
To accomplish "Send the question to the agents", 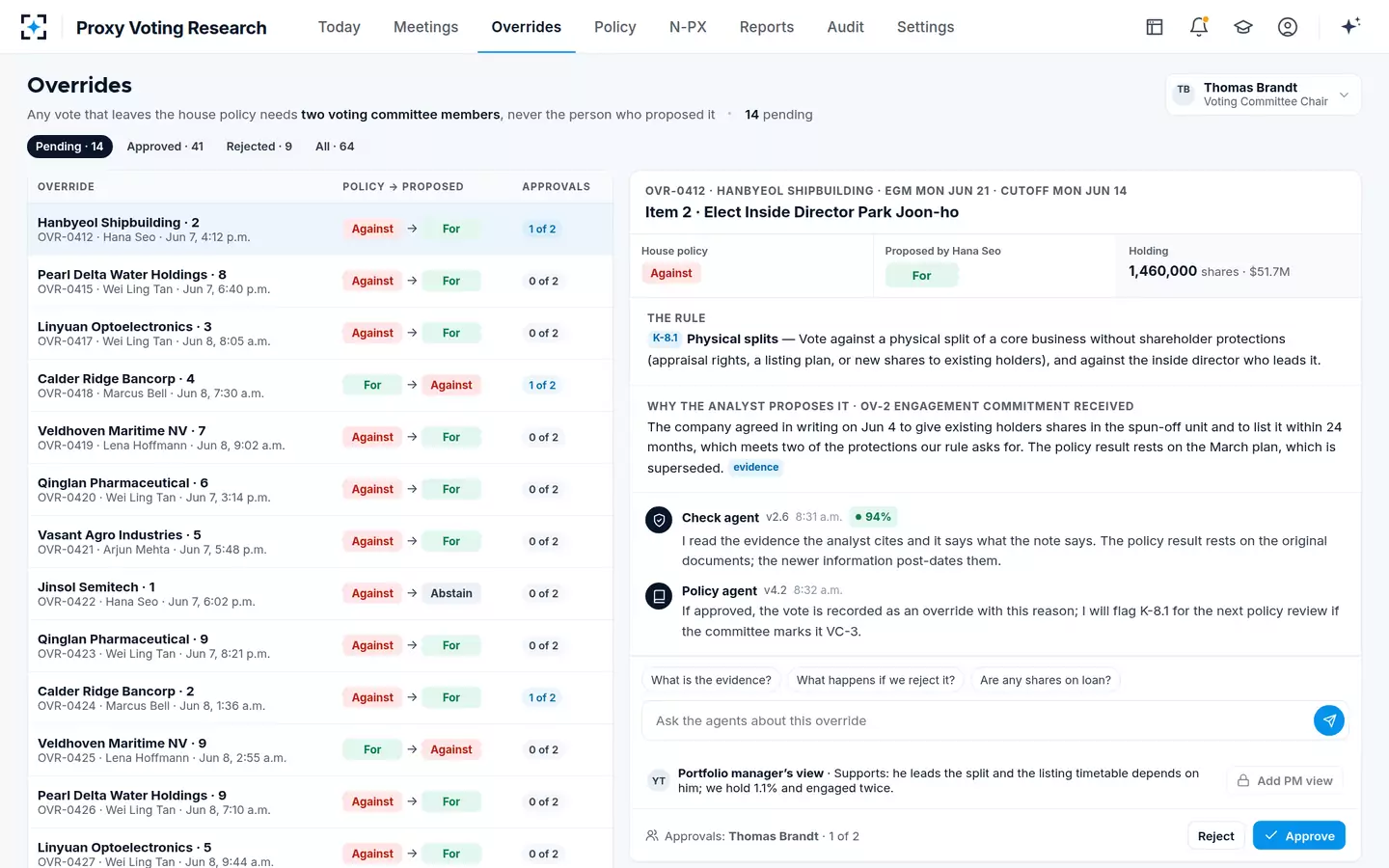I will pyautogui.click(x=1329, y=720).
